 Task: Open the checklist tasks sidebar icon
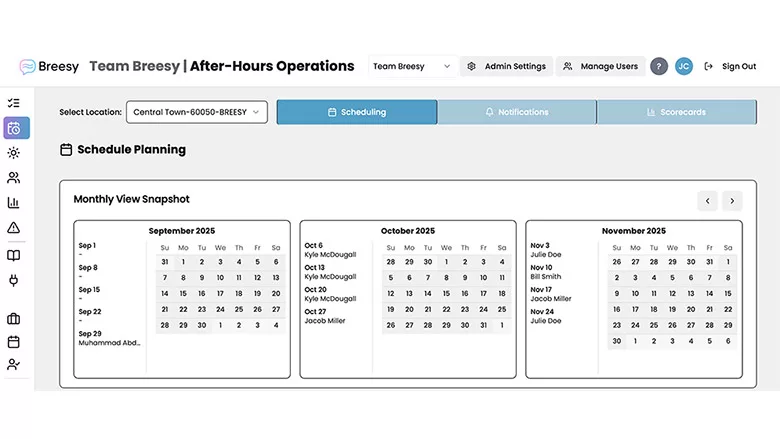click(x=13, y=103)
